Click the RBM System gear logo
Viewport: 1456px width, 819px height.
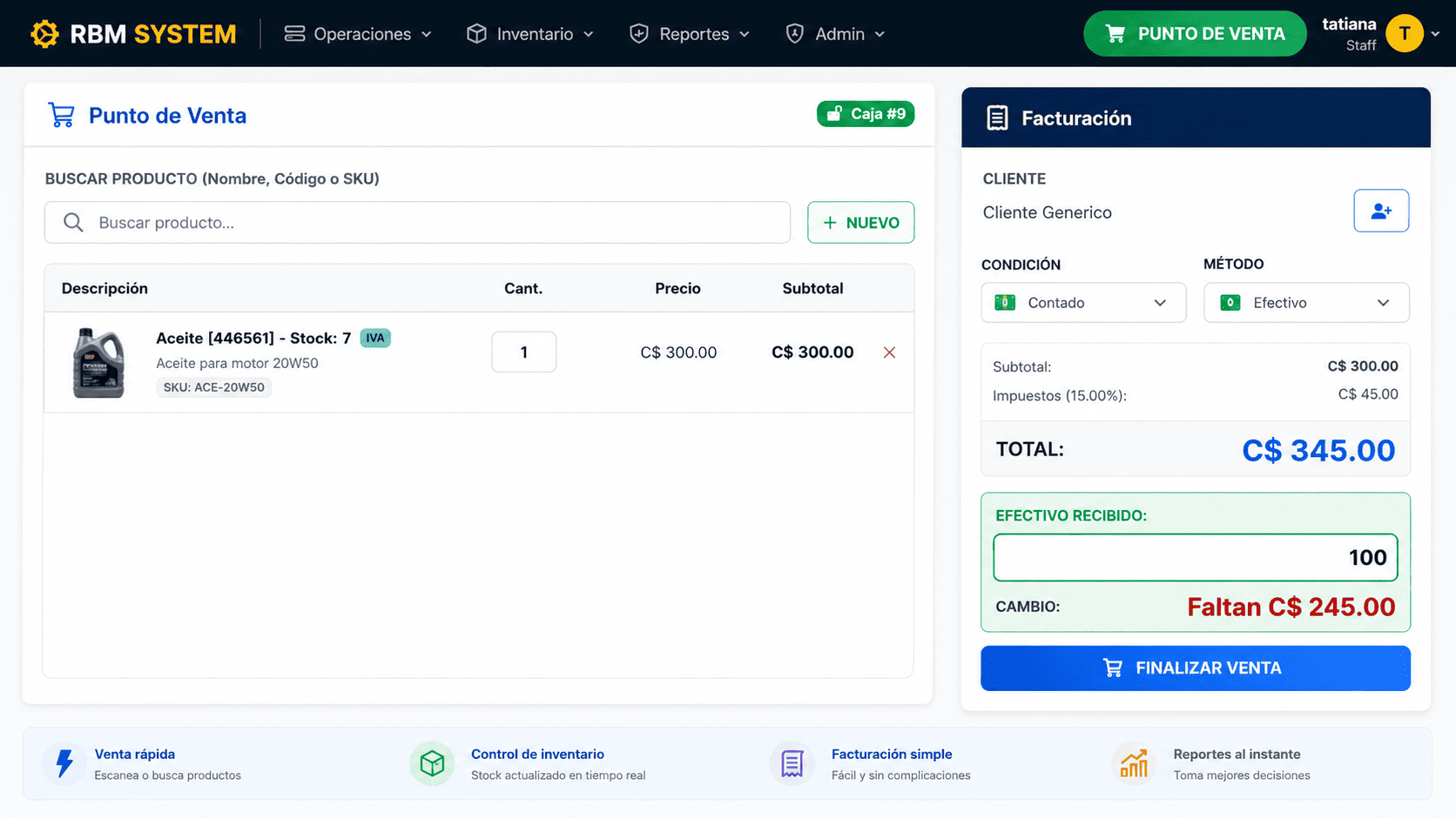point(44,34)
